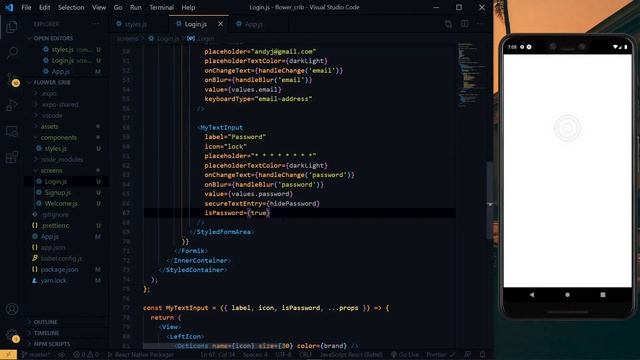This screenshot has height=360, width=640.
Task: Tap the Android back button on the emulator
Action: pyautogui.click(x=531, y=295)
